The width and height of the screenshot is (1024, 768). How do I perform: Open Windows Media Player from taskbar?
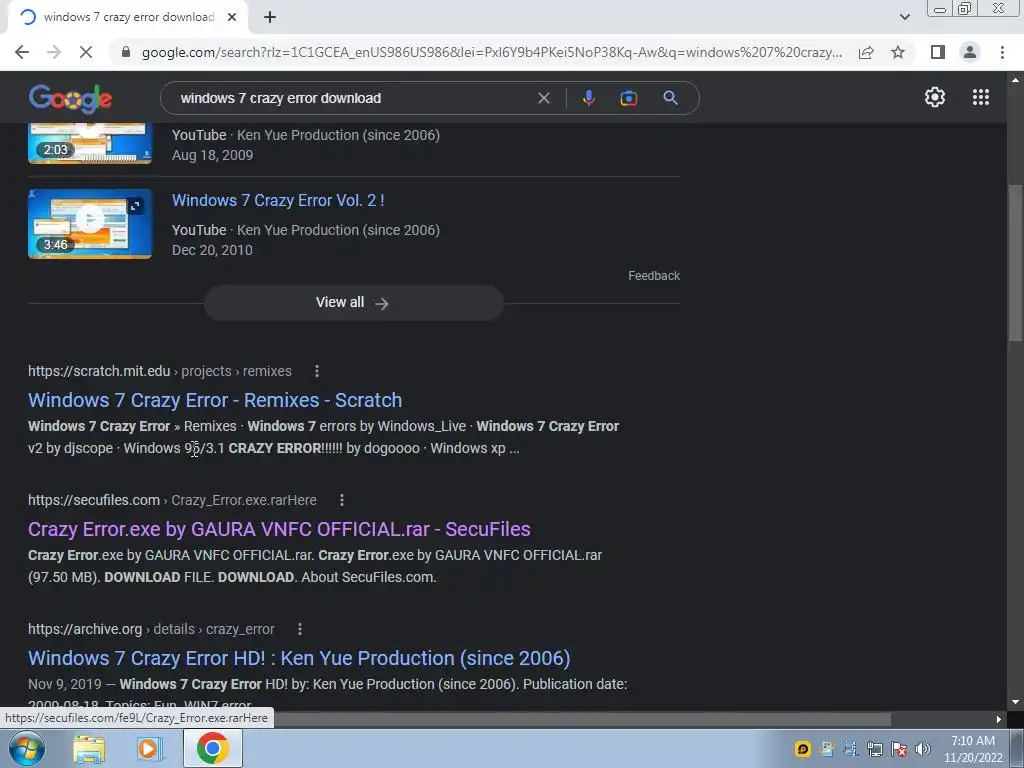pos(149,748)
